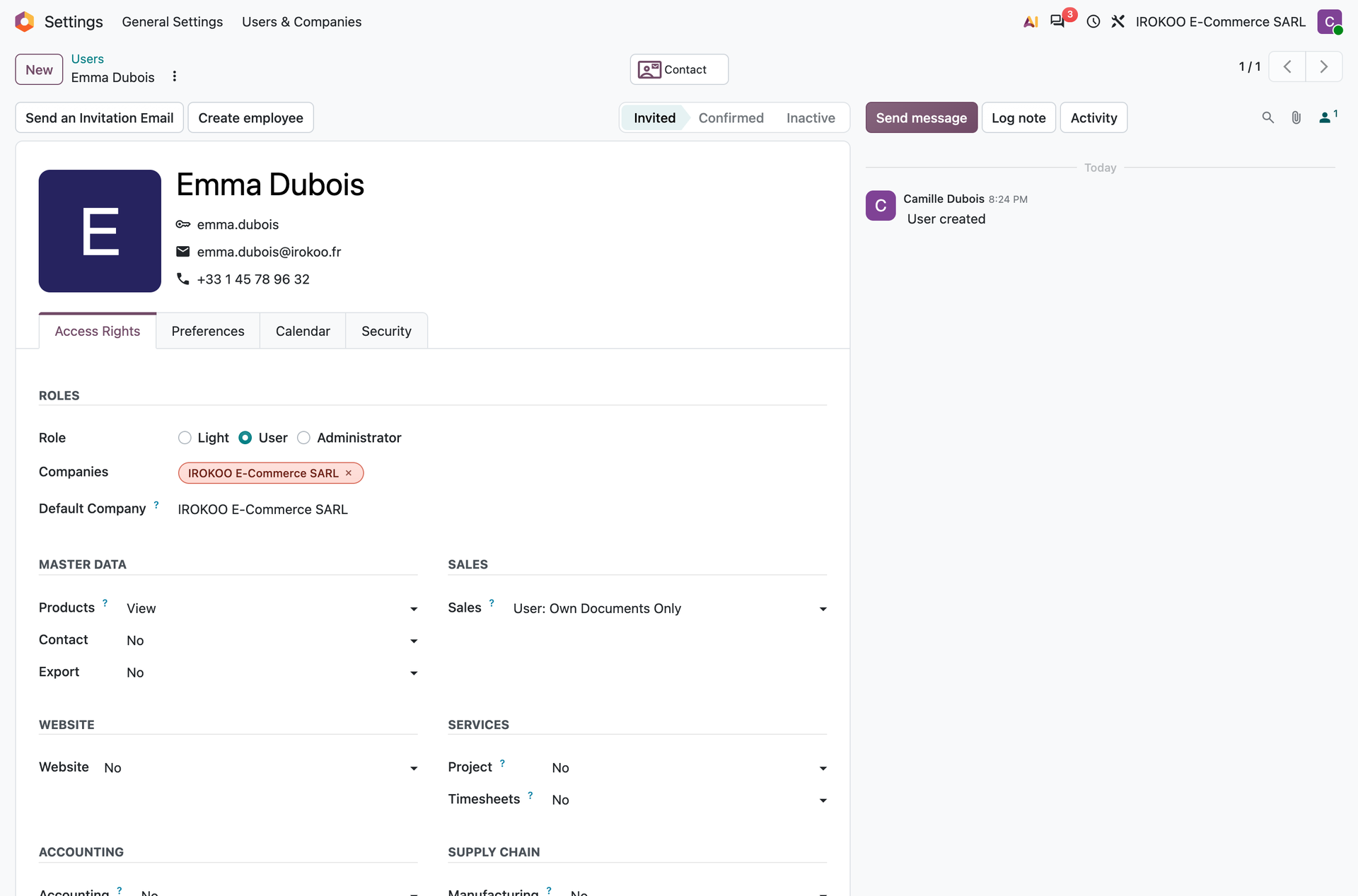This screenshot has width=1358, height=896.
Task: Remove IROKOO E-Commerce SARL company tag
Action: (348, 473)
